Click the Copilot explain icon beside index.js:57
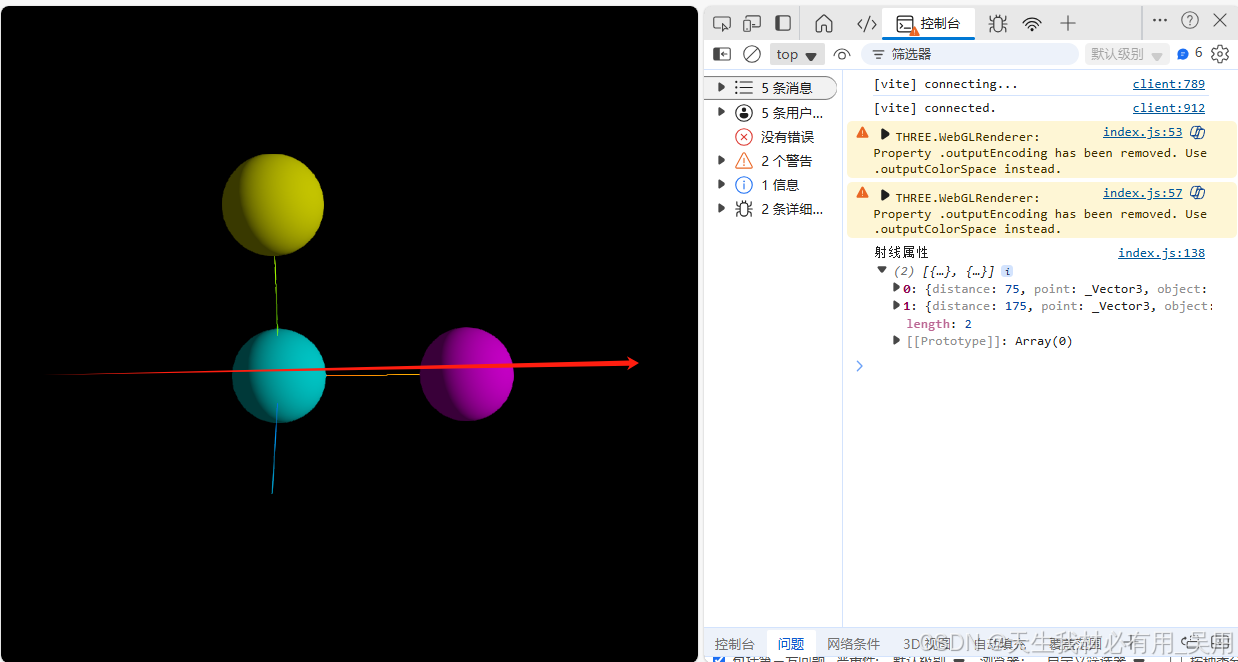 (1197, 193)
